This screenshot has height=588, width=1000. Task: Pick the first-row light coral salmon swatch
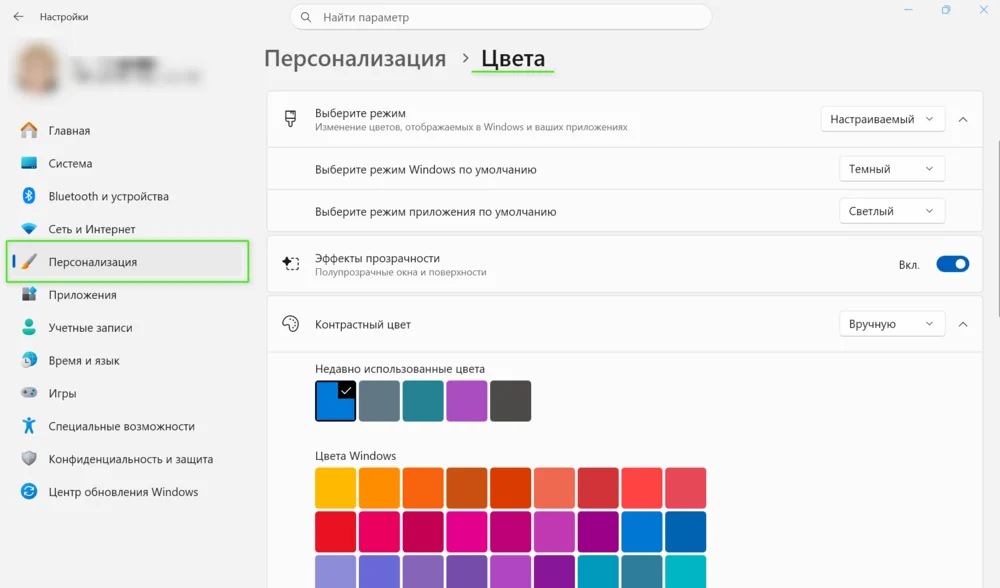point(554,488)
